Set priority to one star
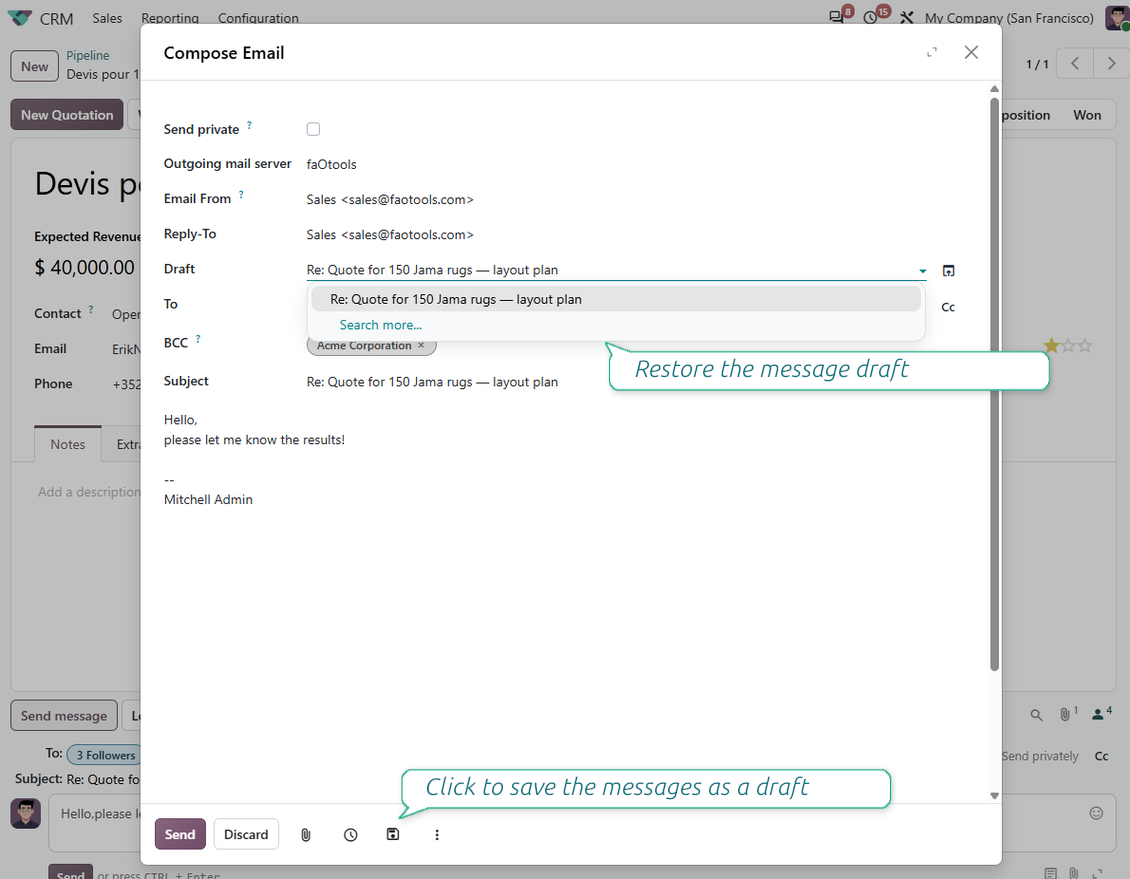The width and height of the screenshot is (1130, 879). tap(1051, 346)
